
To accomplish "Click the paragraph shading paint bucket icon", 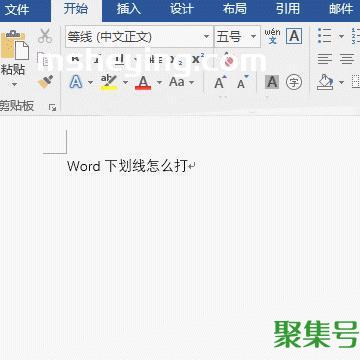I will point(325,82).
